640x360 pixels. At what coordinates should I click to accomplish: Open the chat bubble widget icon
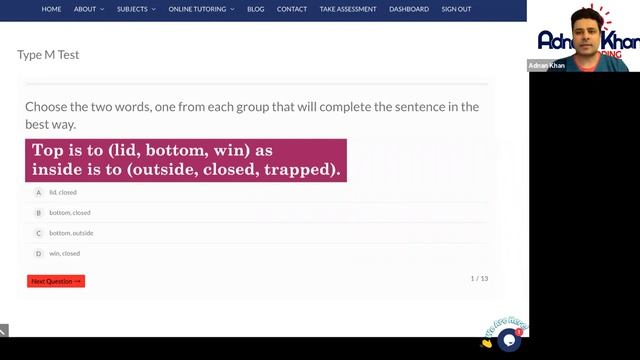(x=509, y=340)
